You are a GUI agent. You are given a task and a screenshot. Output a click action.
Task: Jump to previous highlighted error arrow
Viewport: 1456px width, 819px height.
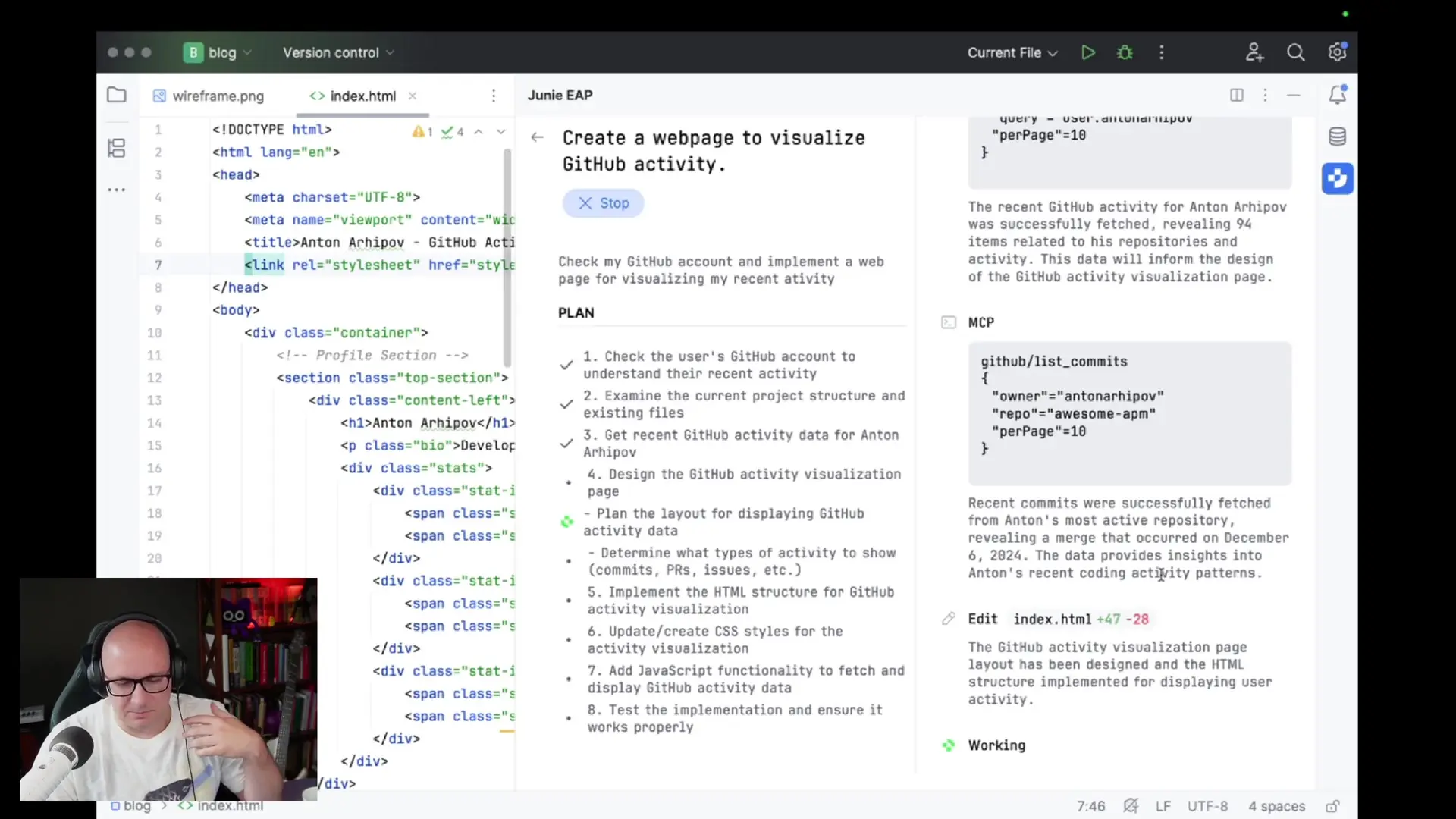(479, 132)
